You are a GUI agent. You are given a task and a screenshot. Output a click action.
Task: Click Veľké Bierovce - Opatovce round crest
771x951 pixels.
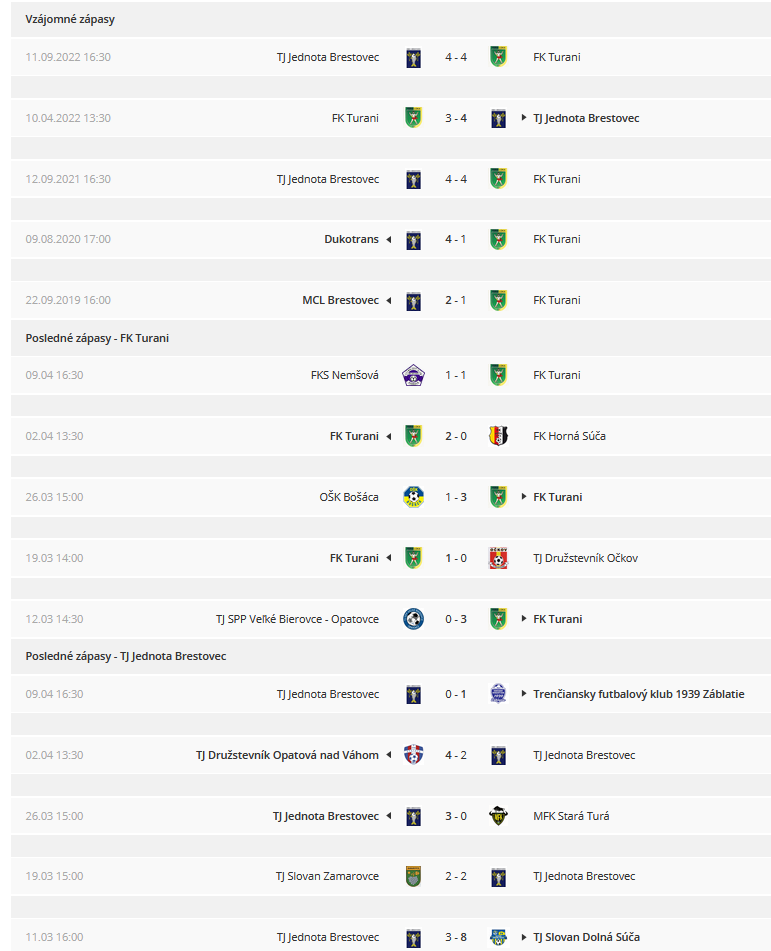click(x=413, y=619)
